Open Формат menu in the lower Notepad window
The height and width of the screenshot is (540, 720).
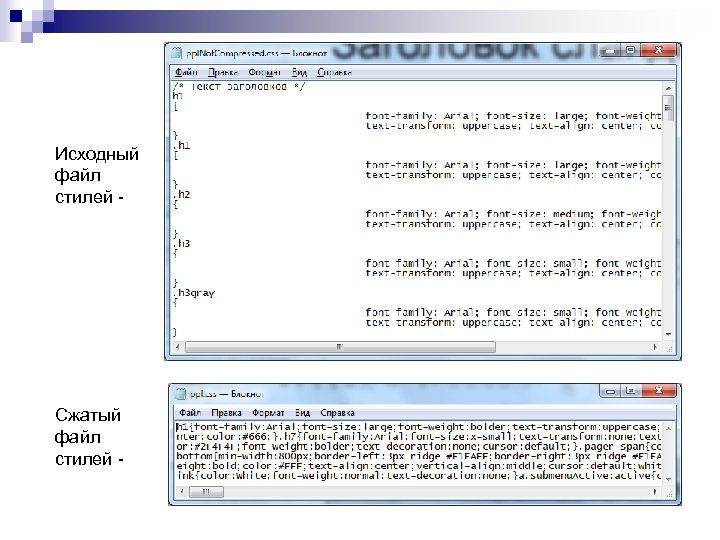click(x=268, y=412)
